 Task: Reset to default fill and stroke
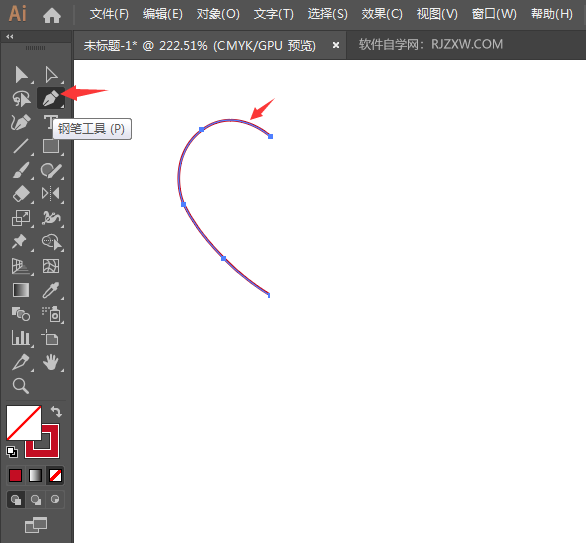click(12, 452)
